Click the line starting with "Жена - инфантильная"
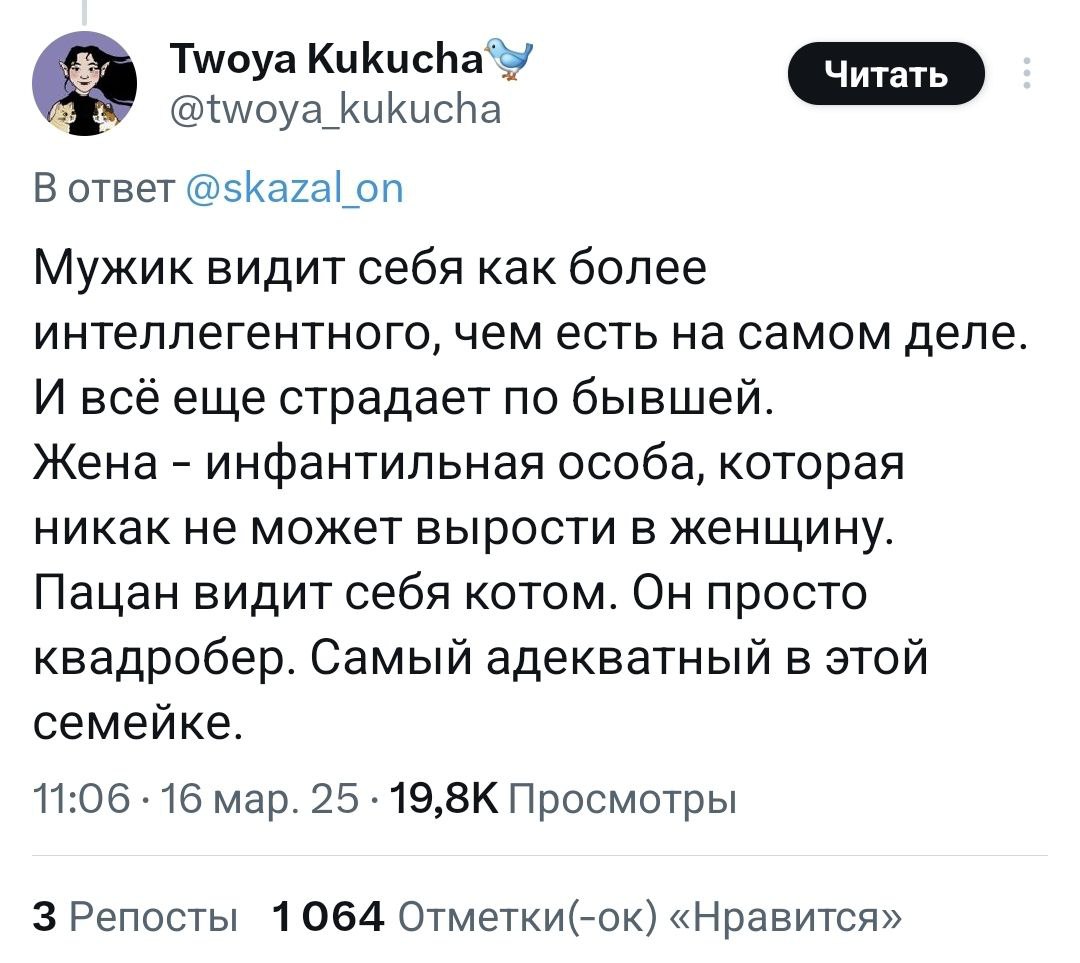Viewport: 1080px width, 963px height. click(x=468, y=462)
